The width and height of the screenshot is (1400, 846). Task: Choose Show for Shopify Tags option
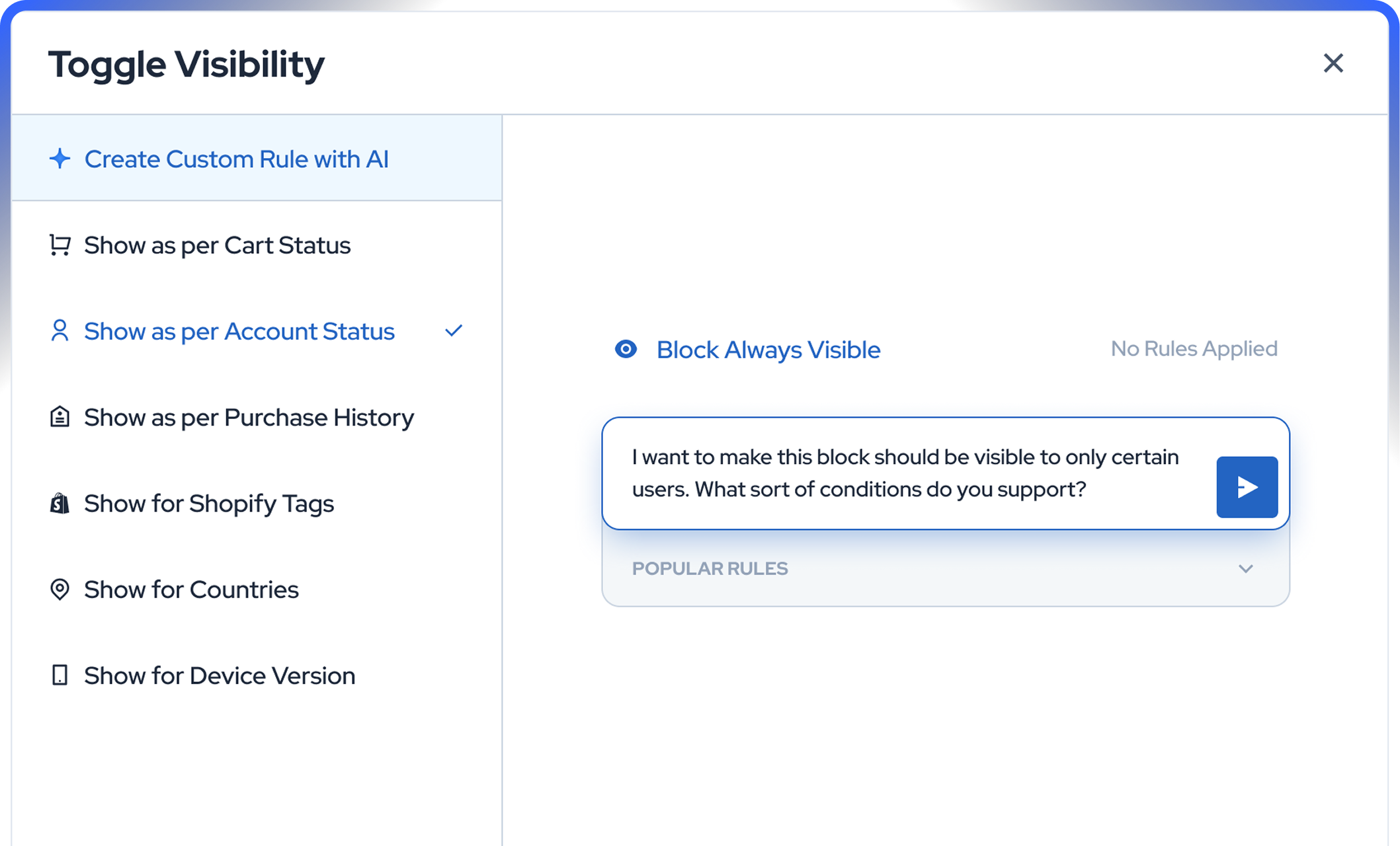coord(209,504)
